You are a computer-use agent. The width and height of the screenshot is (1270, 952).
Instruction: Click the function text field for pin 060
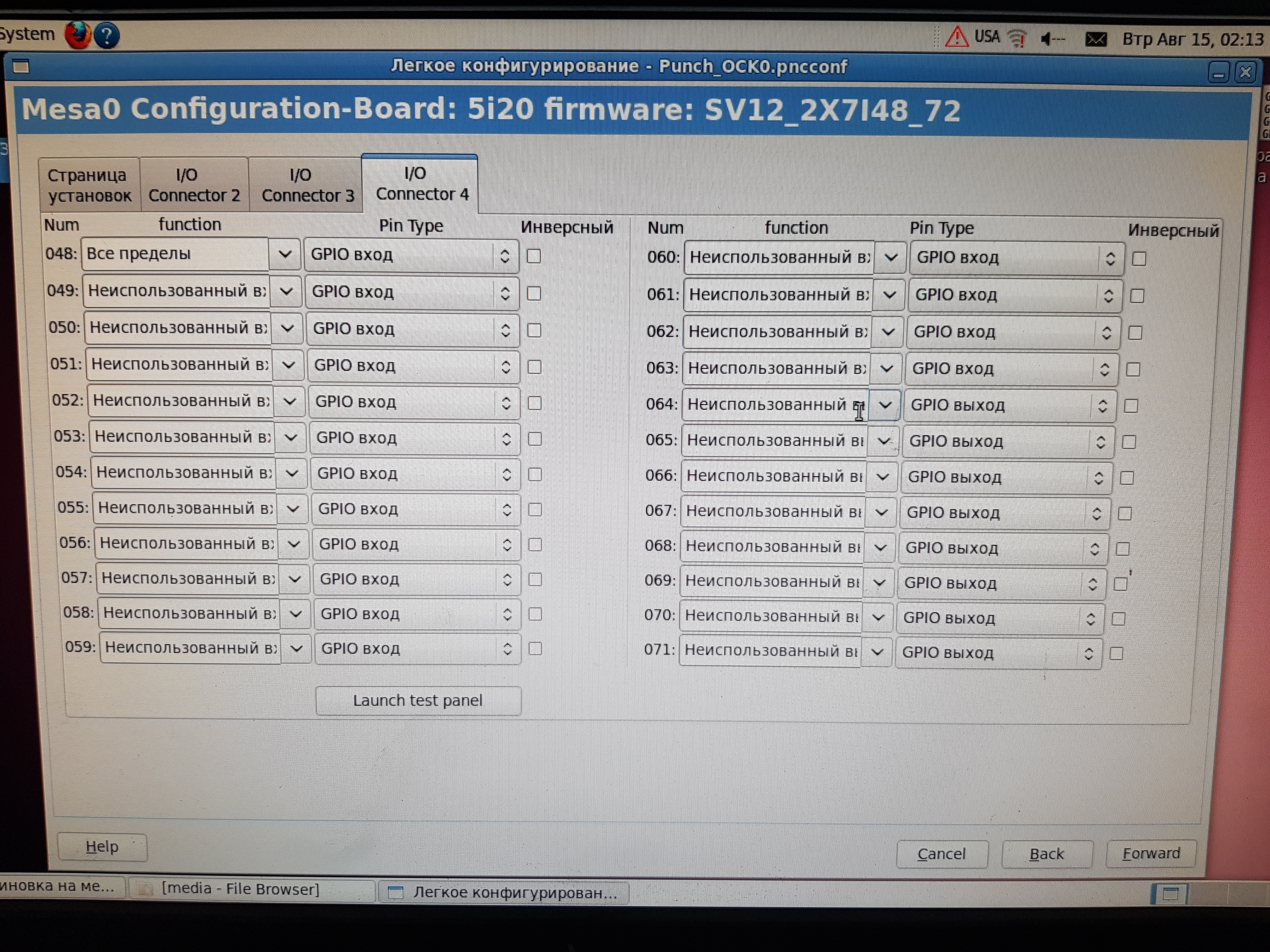tap(779, 258)
